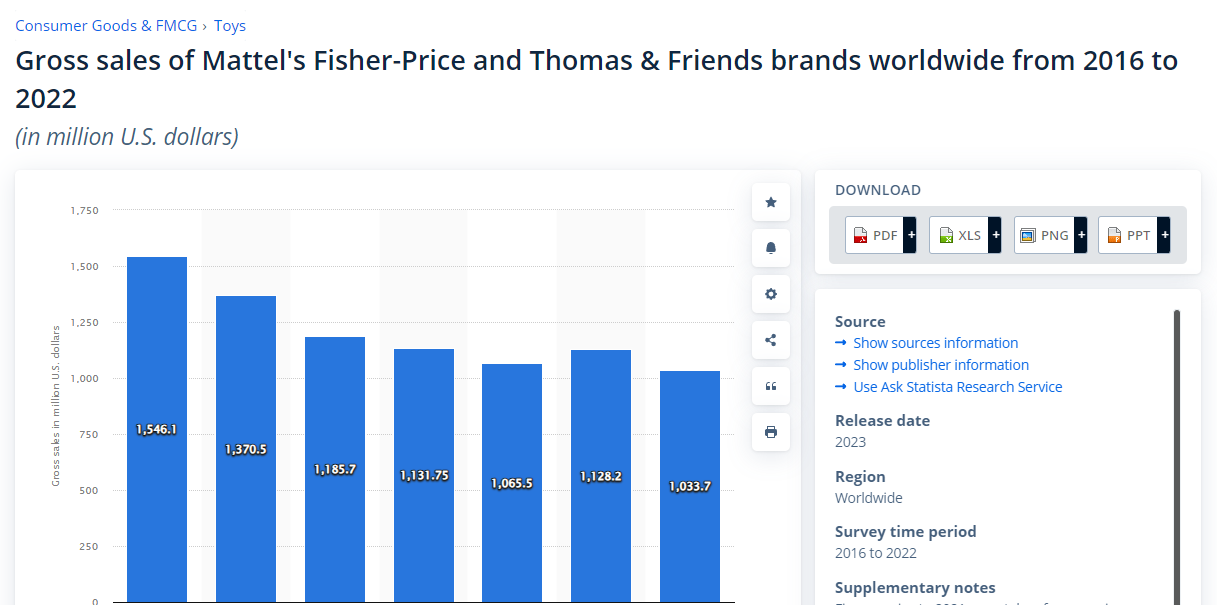Click the star favorite icon
Viewport: 1217px width, 605px height.
point(771,202)
